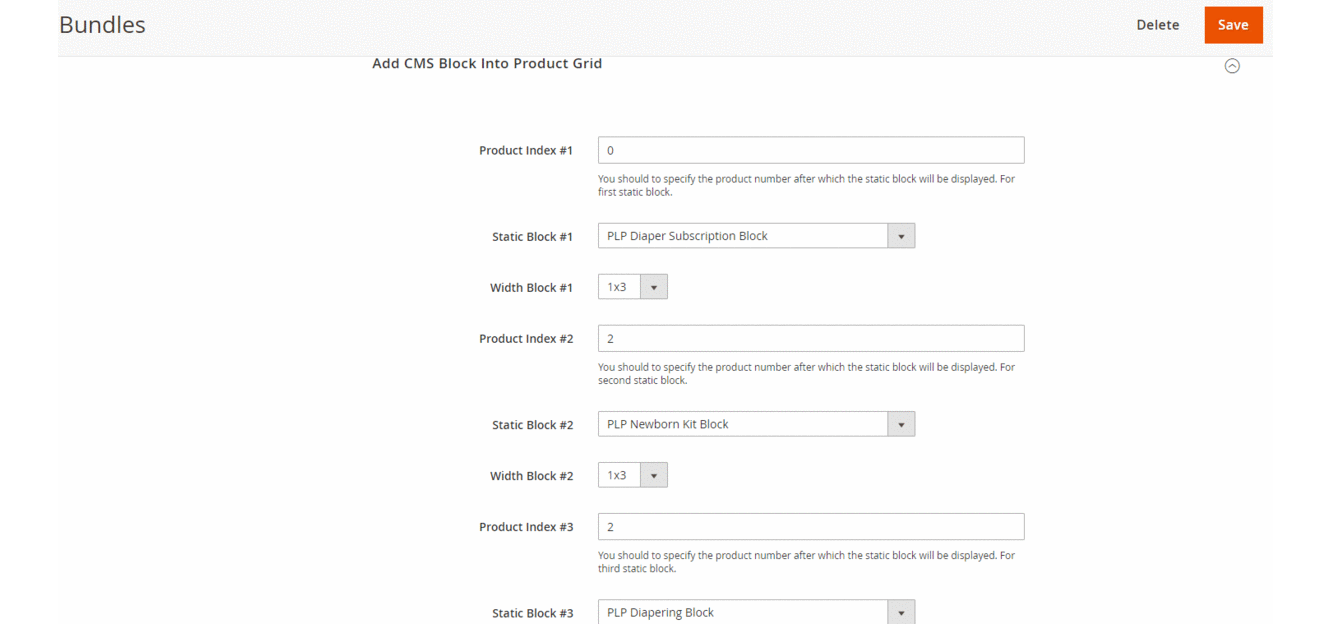This screenshot has height=624, width=1330.
Task: Click the second static block help note
Action: tap(806, 374)
